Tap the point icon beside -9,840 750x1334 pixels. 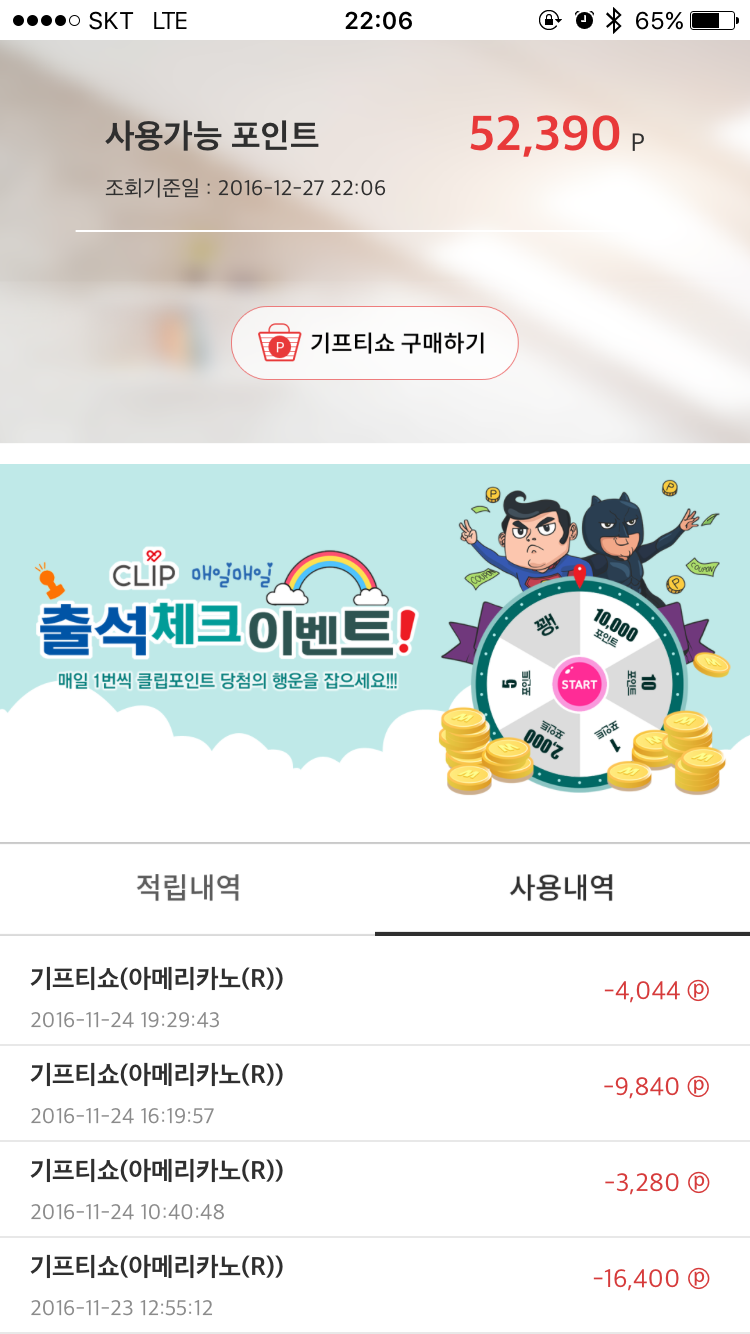click(x=699, y=1087)
